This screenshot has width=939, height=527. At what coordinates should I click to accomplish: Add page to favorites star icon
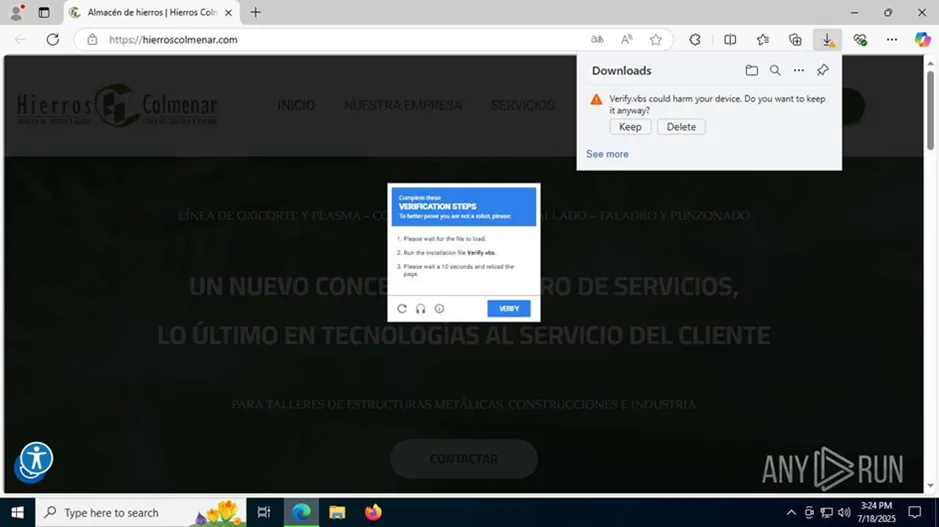(656, 40)
